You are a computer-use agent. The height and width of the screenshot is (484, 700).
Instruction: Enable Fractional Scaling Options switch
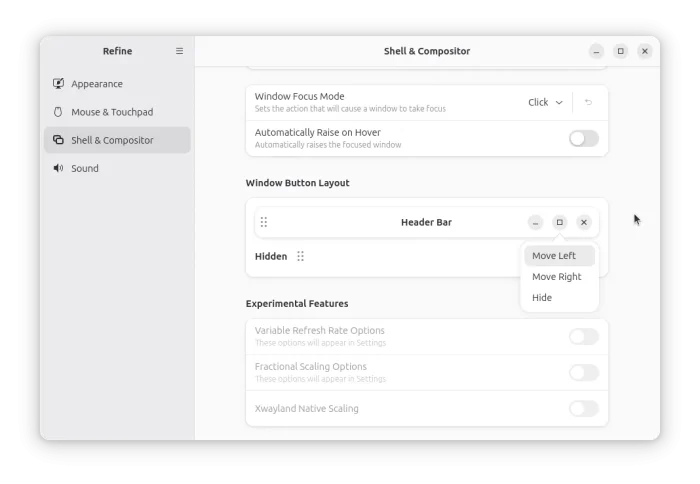click(x=583, y=372)
